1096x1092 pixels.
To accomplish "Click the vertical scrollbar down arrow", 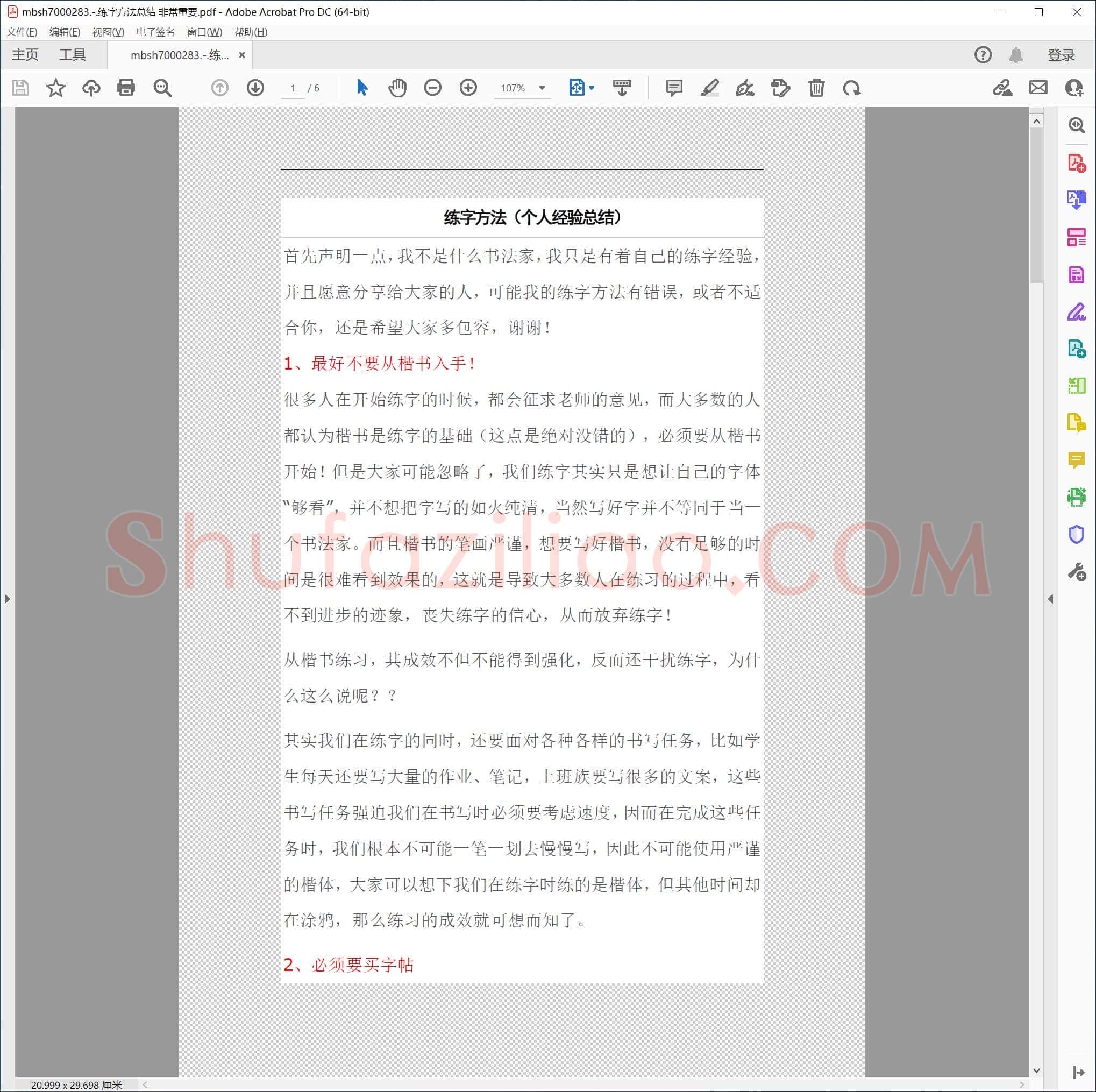I will 1036,1071.
